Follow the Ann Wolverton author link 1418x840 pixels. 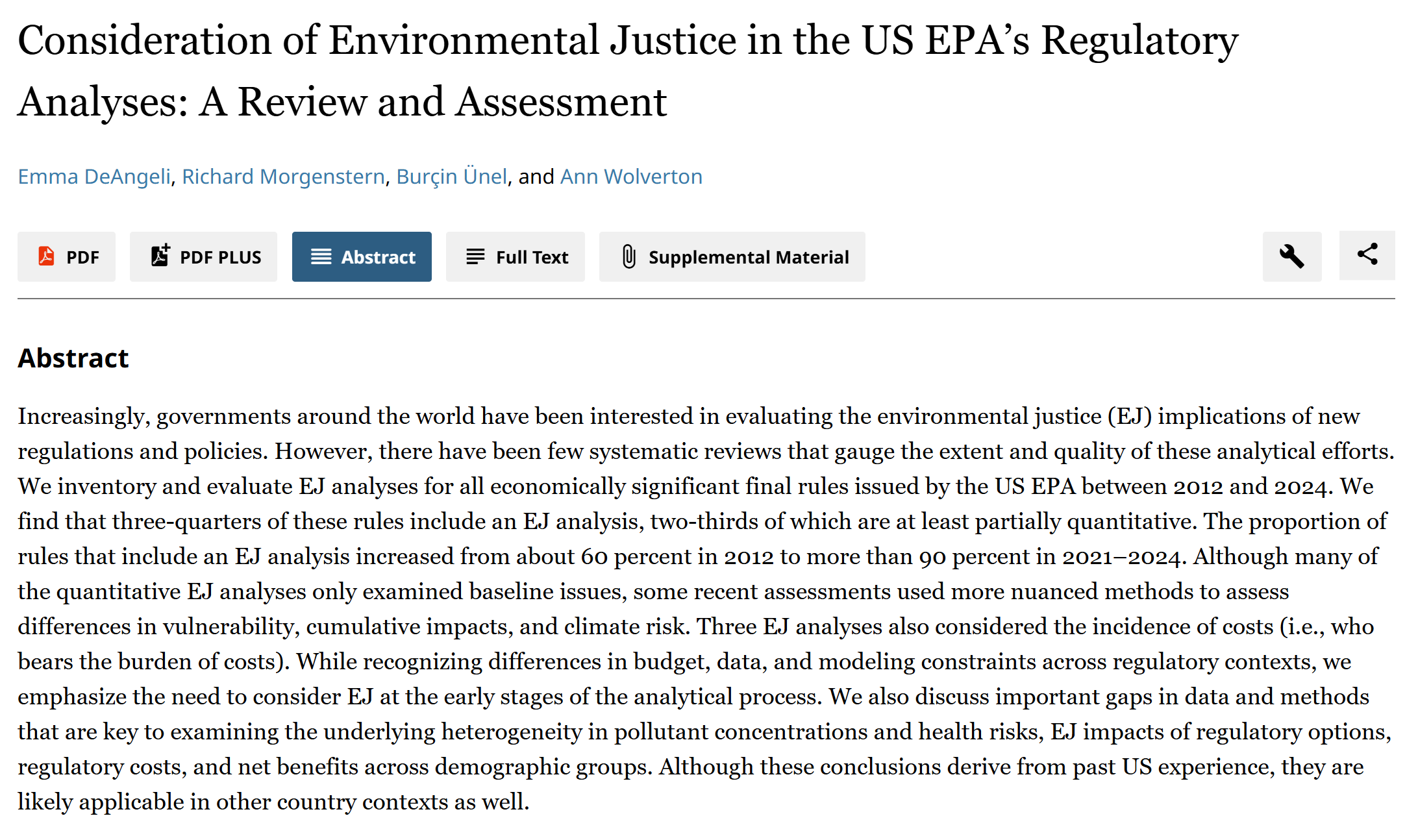pos(631,177)
